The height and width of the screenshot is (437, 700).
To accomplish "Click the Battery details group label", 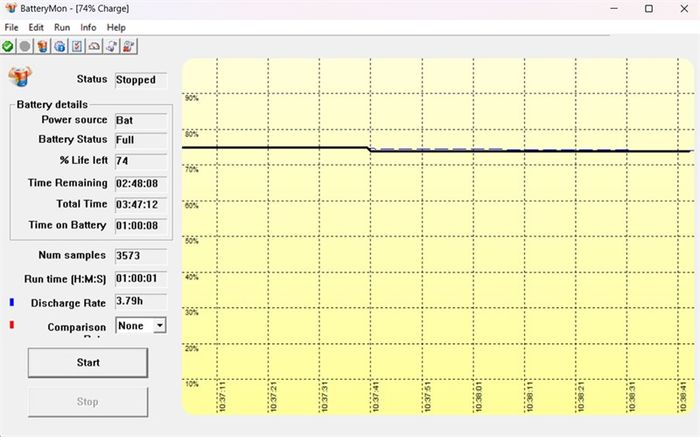I will tap(52, 104).
